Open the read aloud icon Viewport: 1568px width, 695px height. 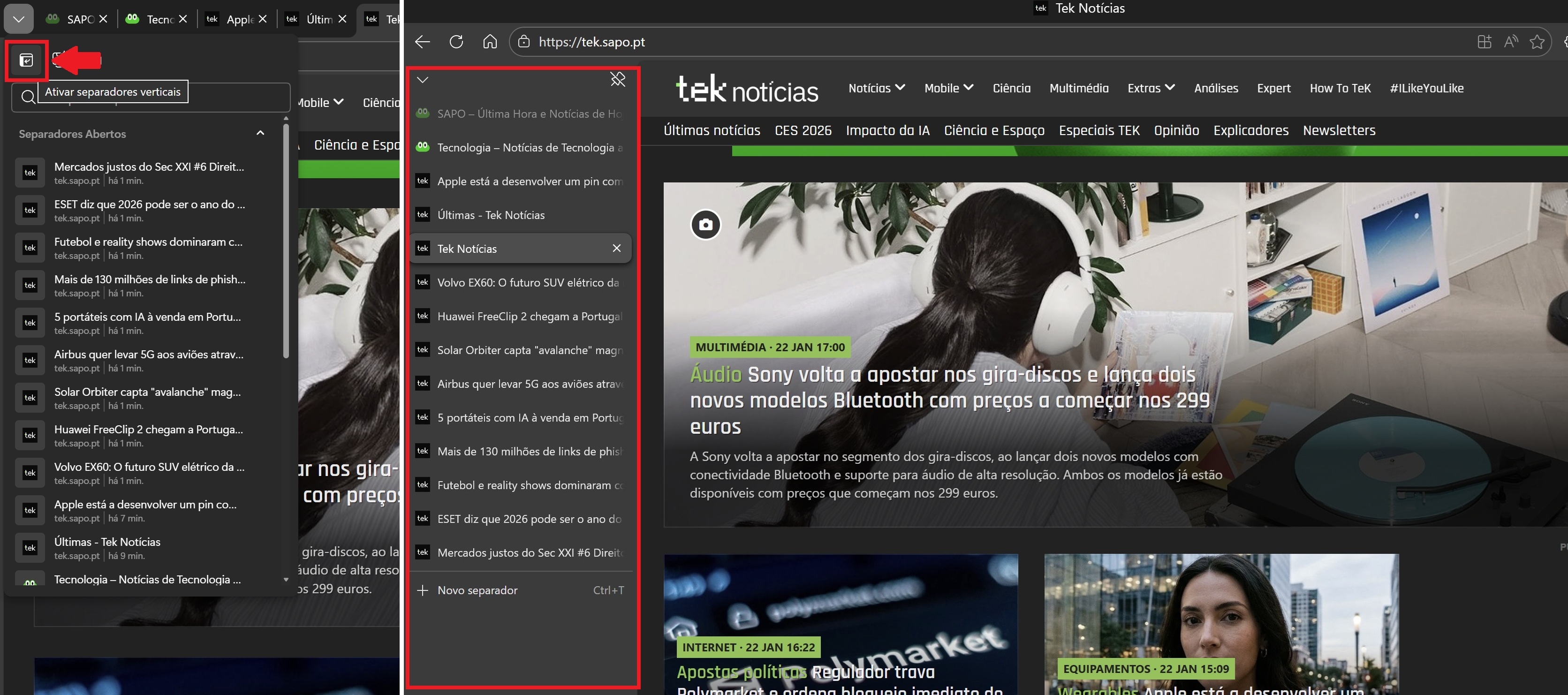click(x=1510, y=41)
